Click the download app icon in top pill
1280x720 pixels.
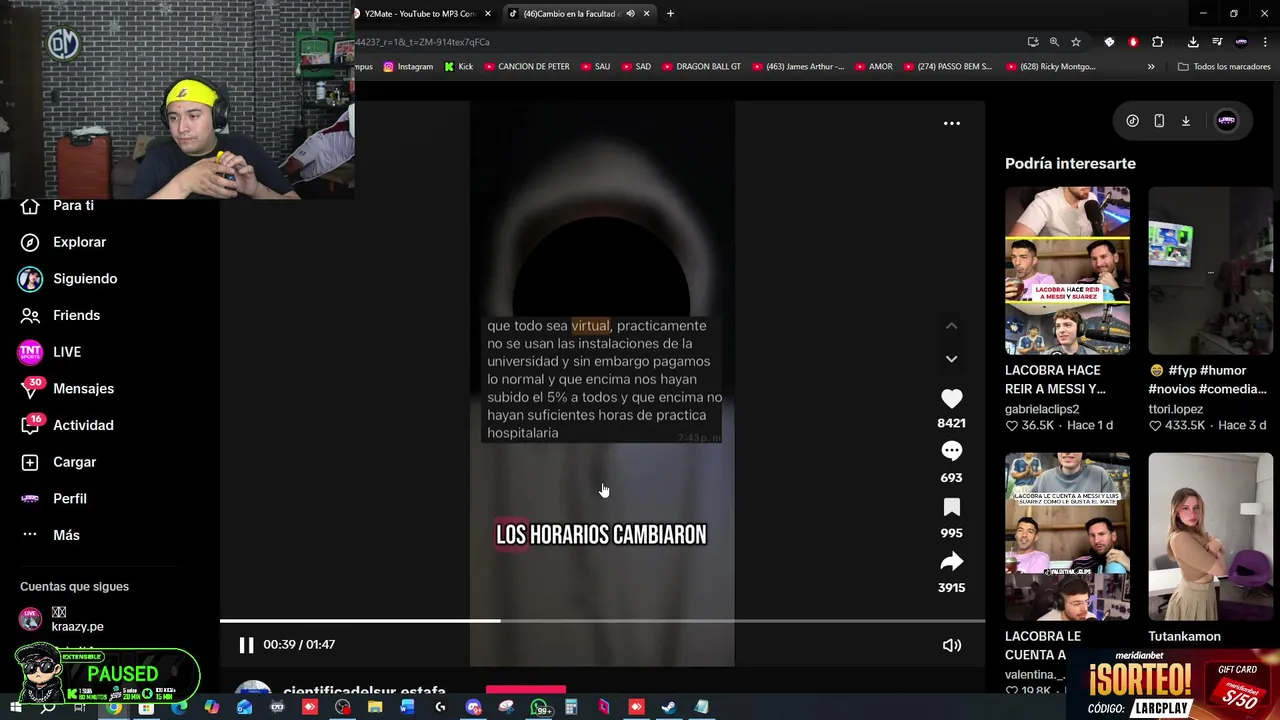(x=1186, y=121)
